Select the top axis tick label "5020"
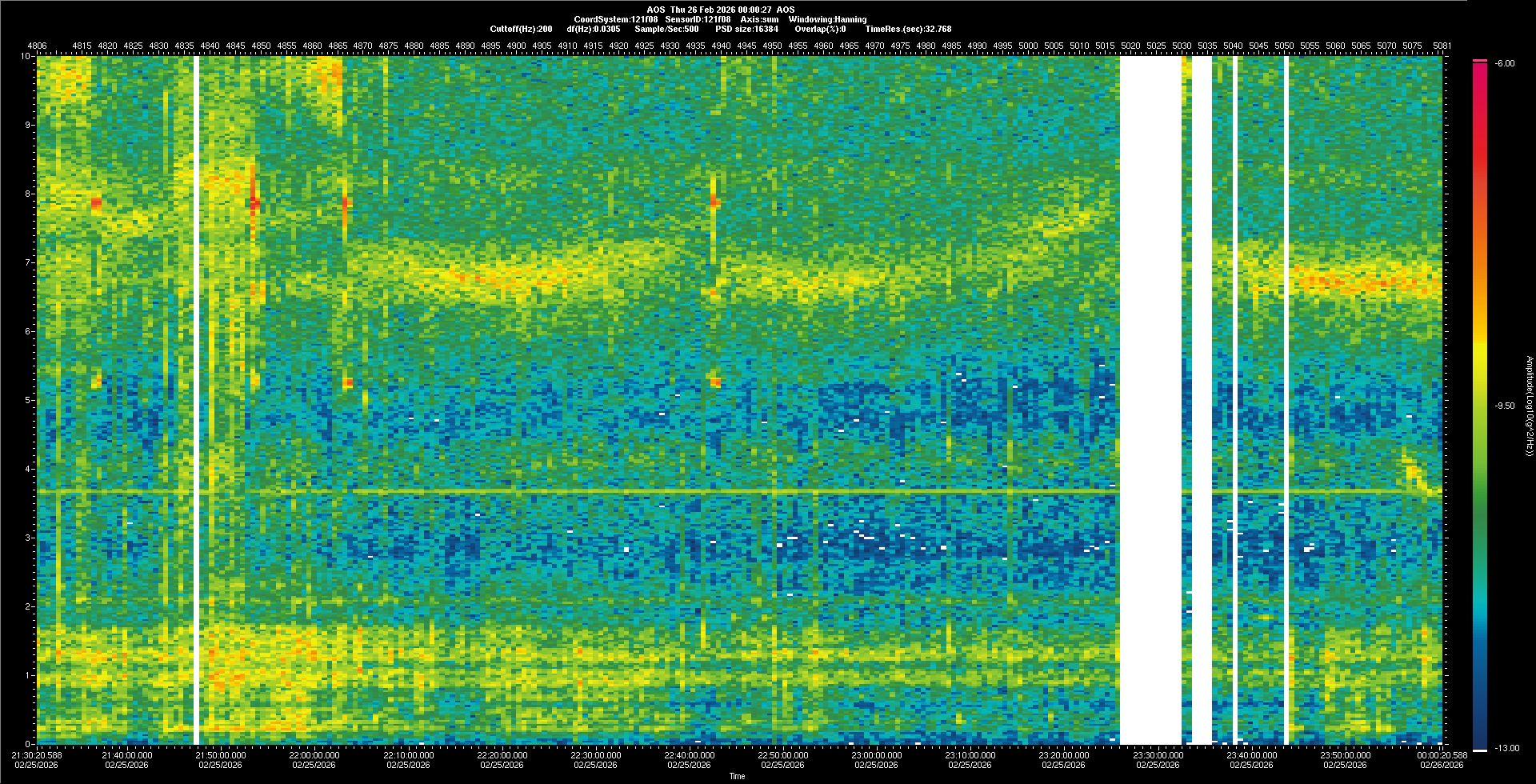 click(1130, 46)
